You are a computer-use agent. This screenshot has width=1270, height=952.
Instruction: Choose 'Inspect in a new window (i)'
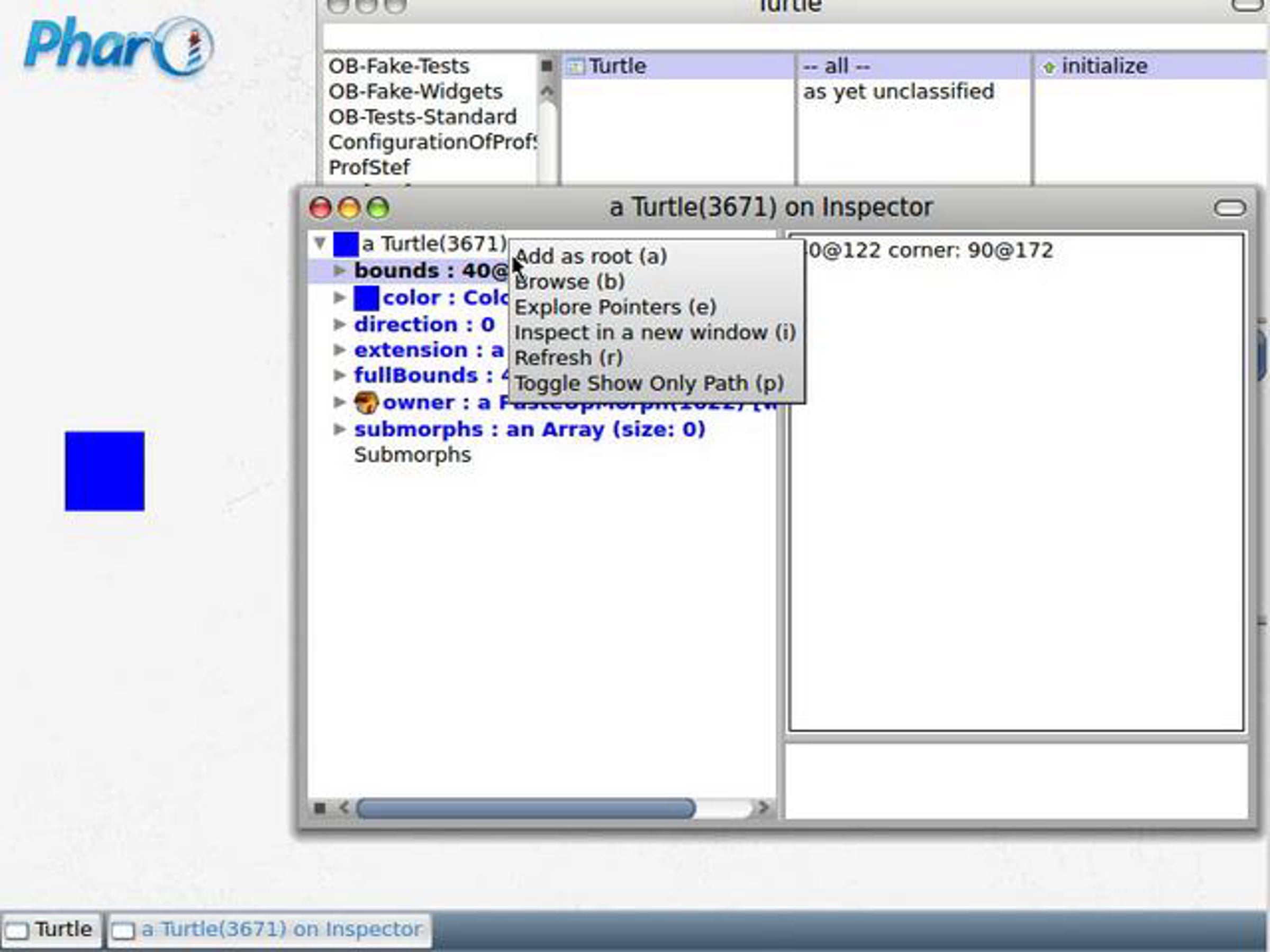655,333
